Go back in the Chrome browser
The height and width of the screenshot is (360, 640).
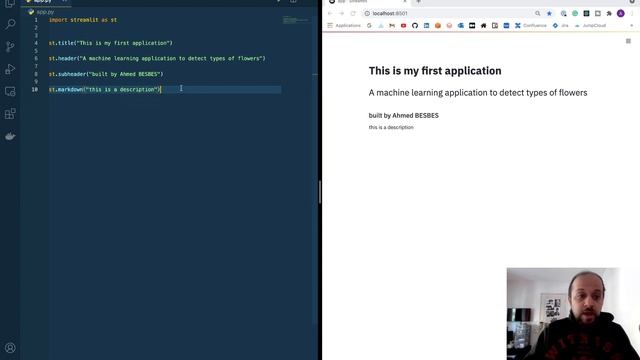[x=330, y=13]
